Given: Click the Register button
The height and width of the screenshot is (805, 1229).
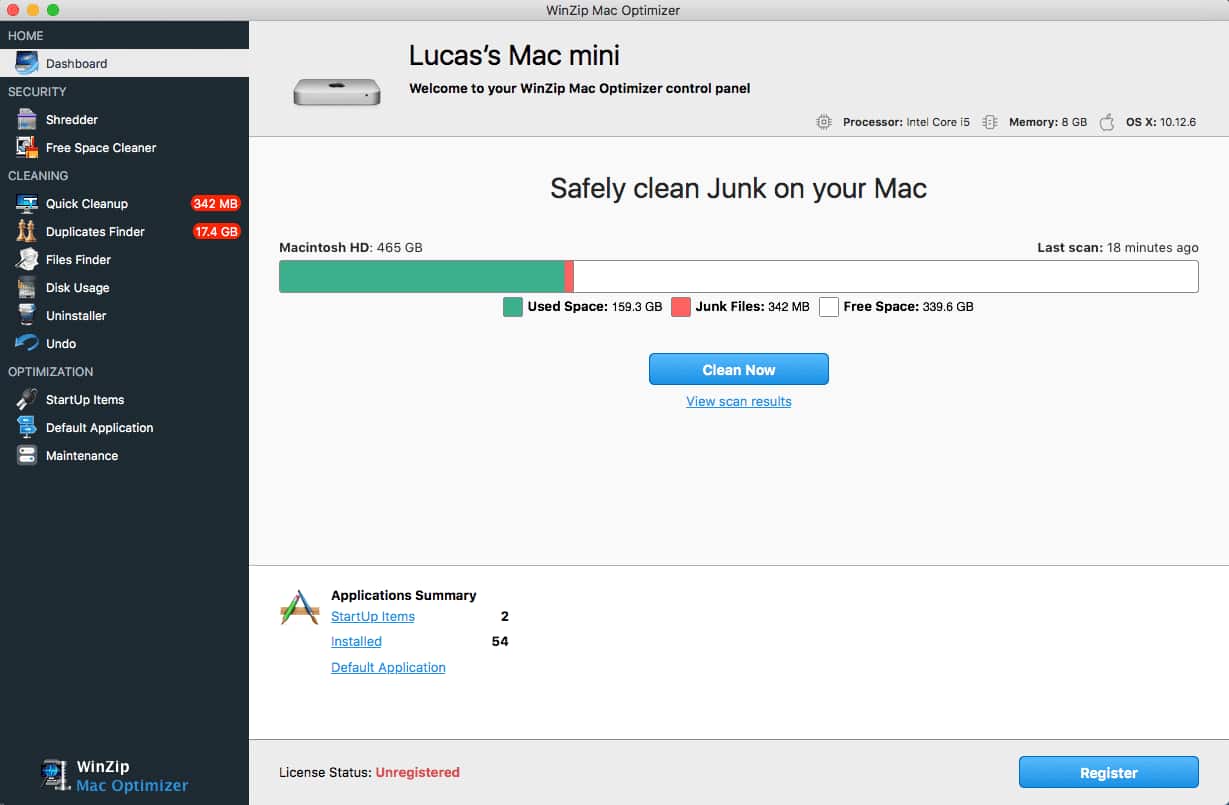Looking at the screenshot, I should 1109,772.
